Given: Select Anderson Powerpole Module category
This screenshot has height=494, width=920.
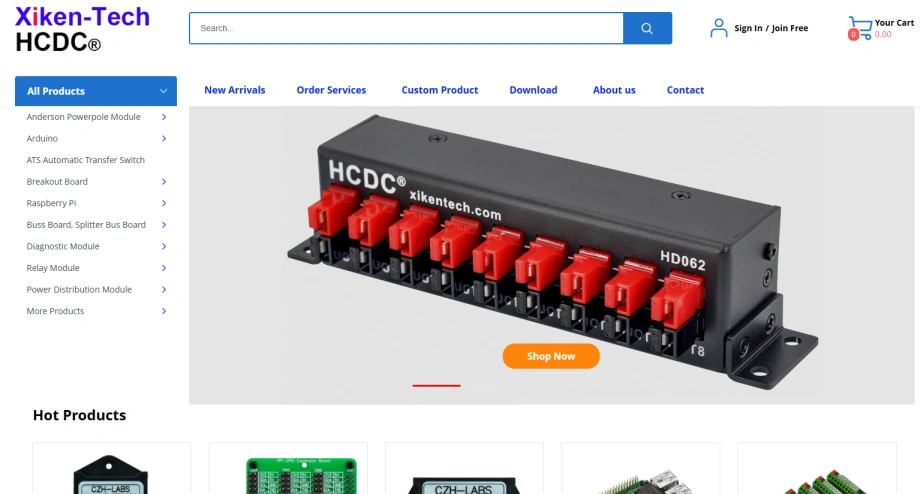Looking at the screenshot, I should pyautogui.click(x=83, y=117).
